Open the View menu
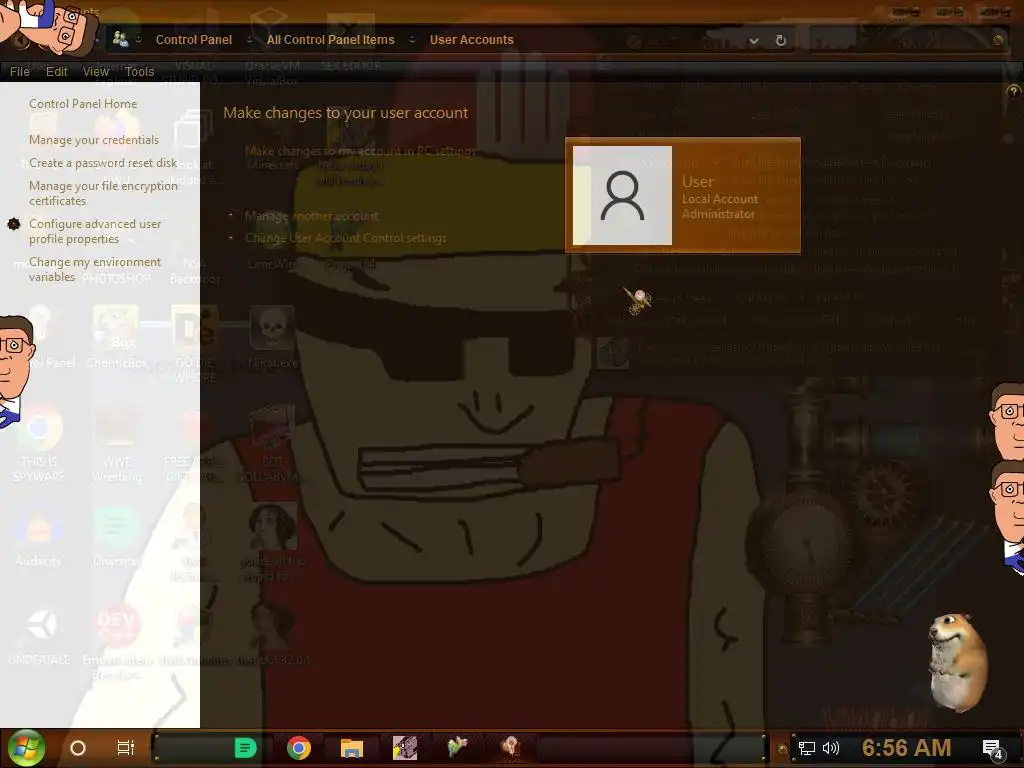The image size is (1024, 768). coord(95,71)
